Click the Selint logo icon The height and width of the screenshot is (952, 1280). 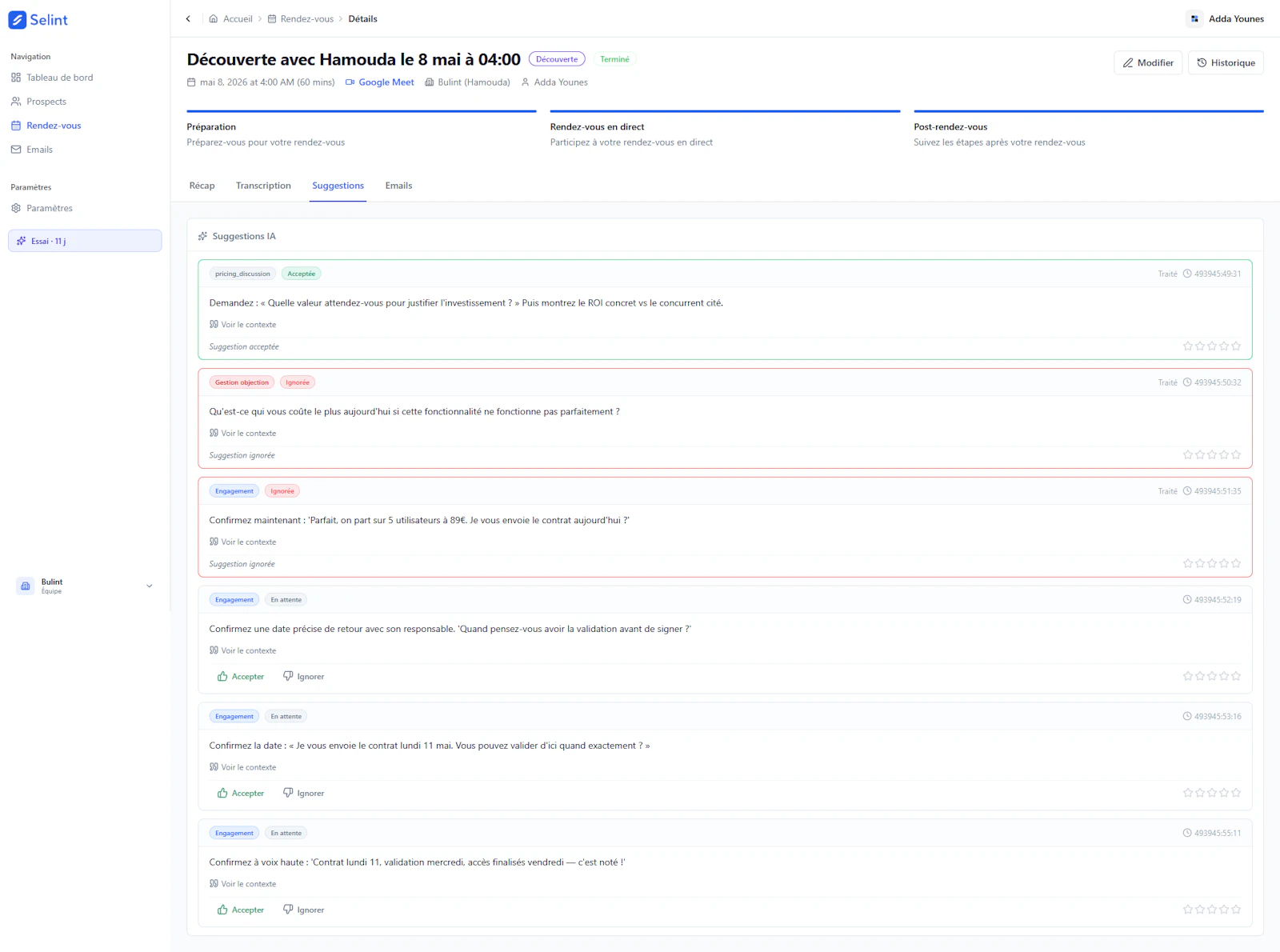(18, 20)
